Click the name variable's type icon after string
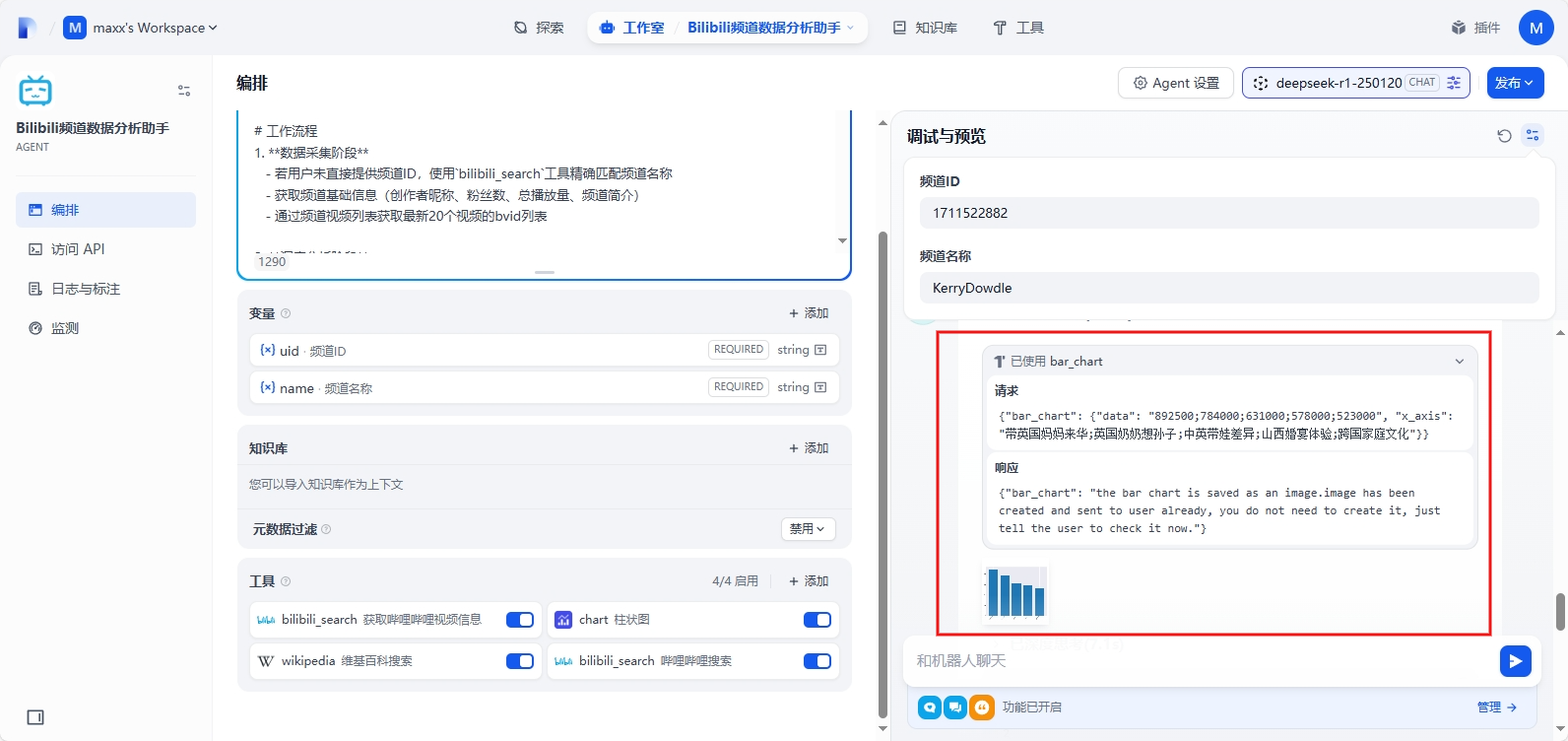 coord(820,387)
